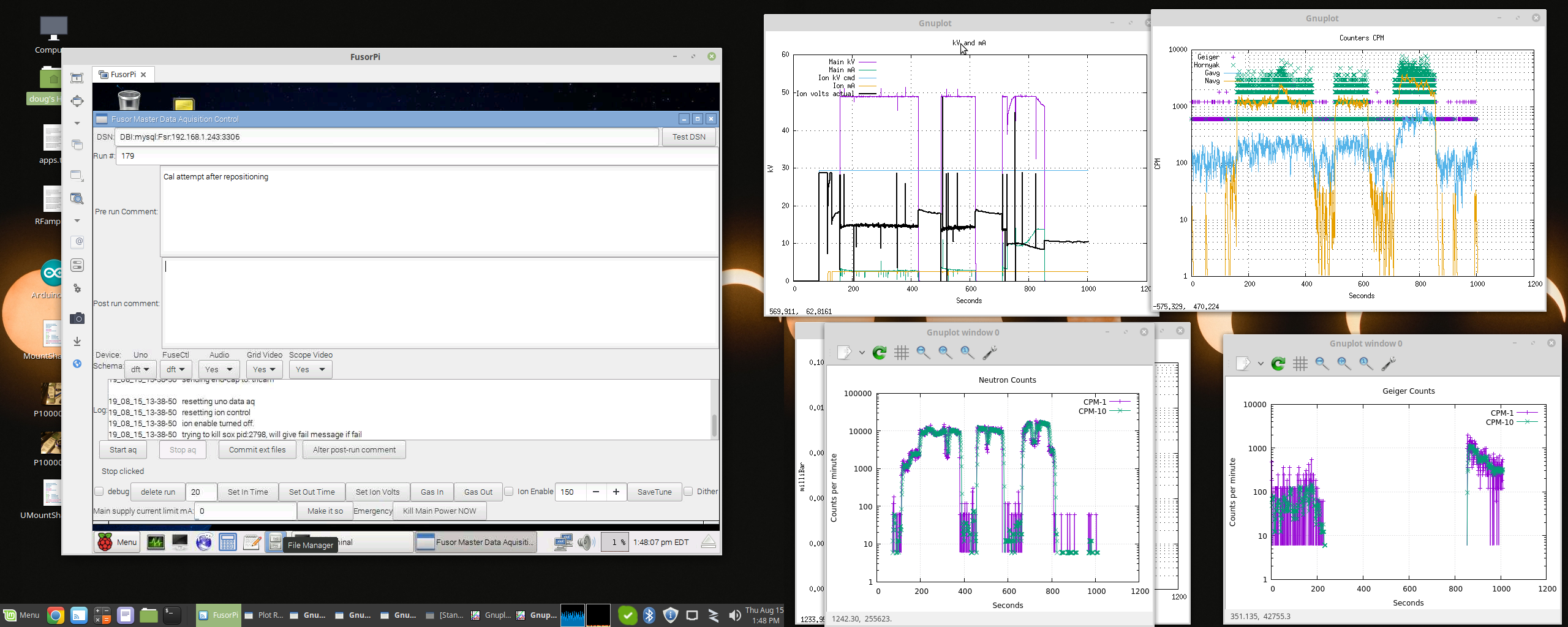Image resolution: width=1568 pixels, height=627 pixels.
Task: Open the FuseCtl schema dropdown
Action: (x=176, y=369)
